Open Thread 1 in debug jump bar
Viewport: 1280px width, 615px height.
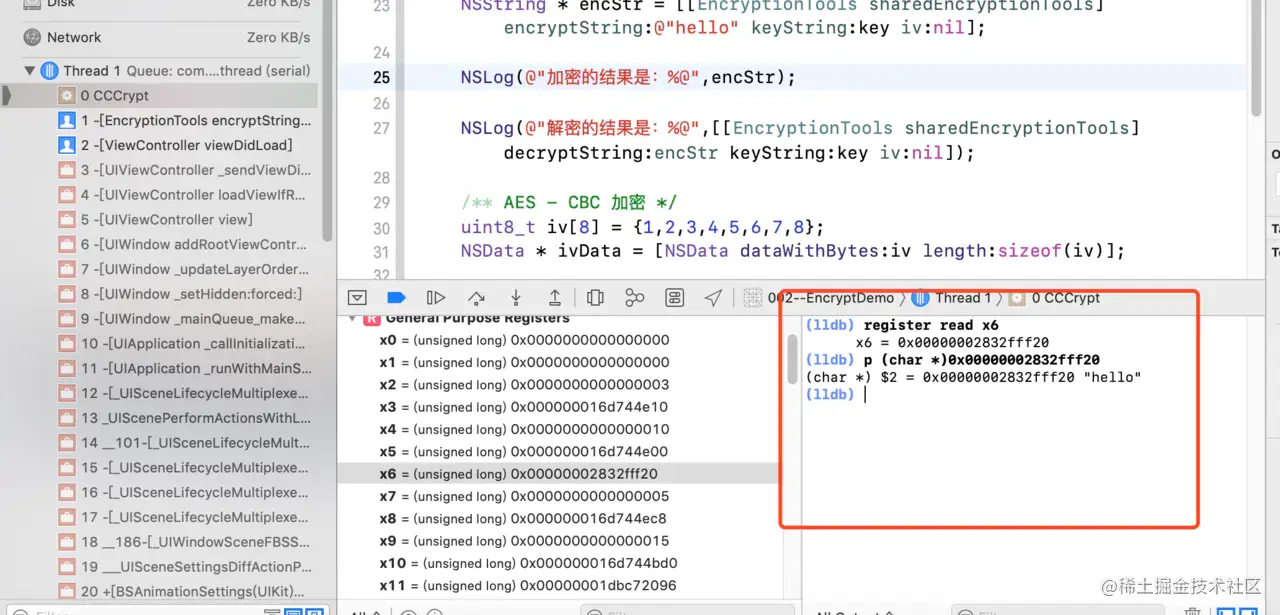tap(951, 298)
